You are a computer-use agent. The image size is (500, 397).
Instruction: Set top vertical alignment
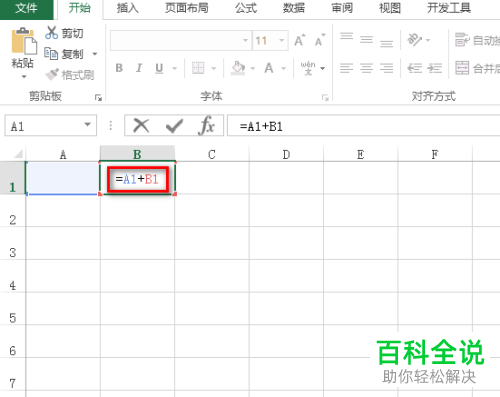tap(347, 36)
